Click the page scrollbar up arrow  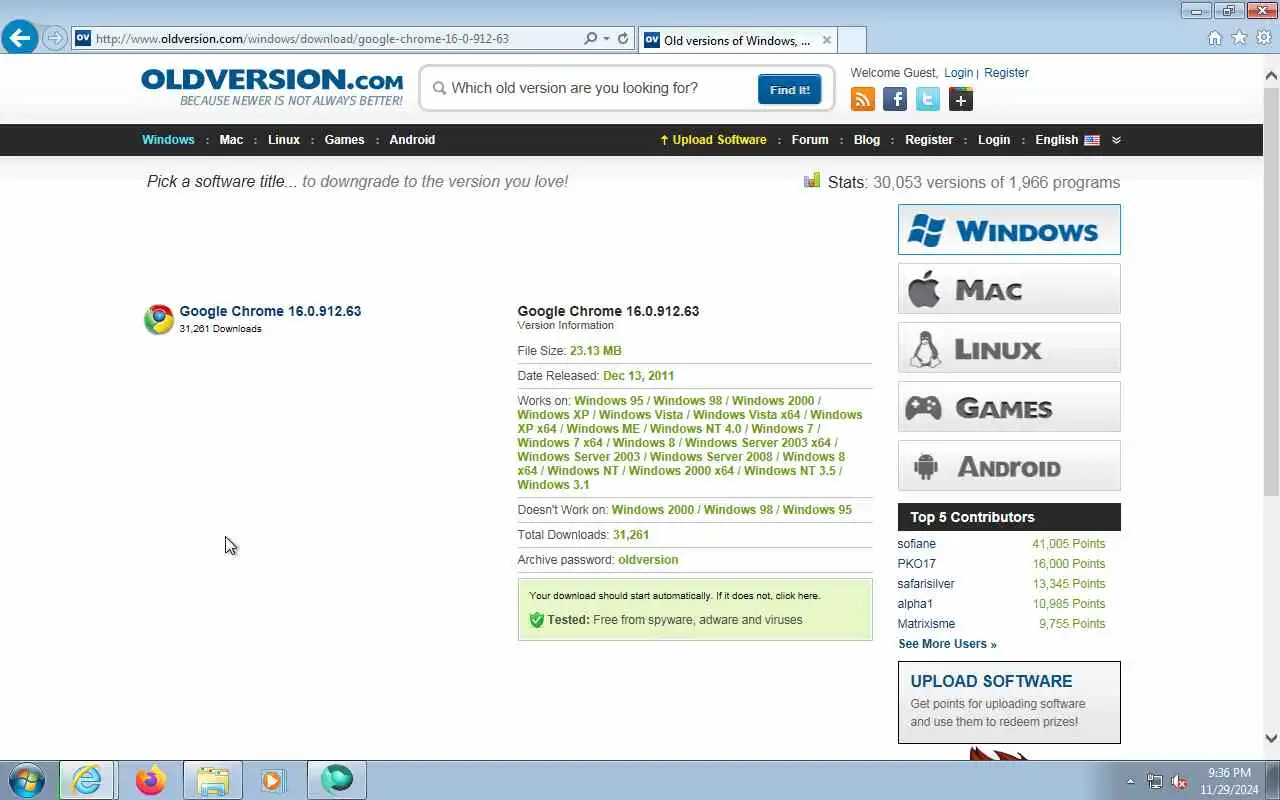click(x=1271, y=75)
